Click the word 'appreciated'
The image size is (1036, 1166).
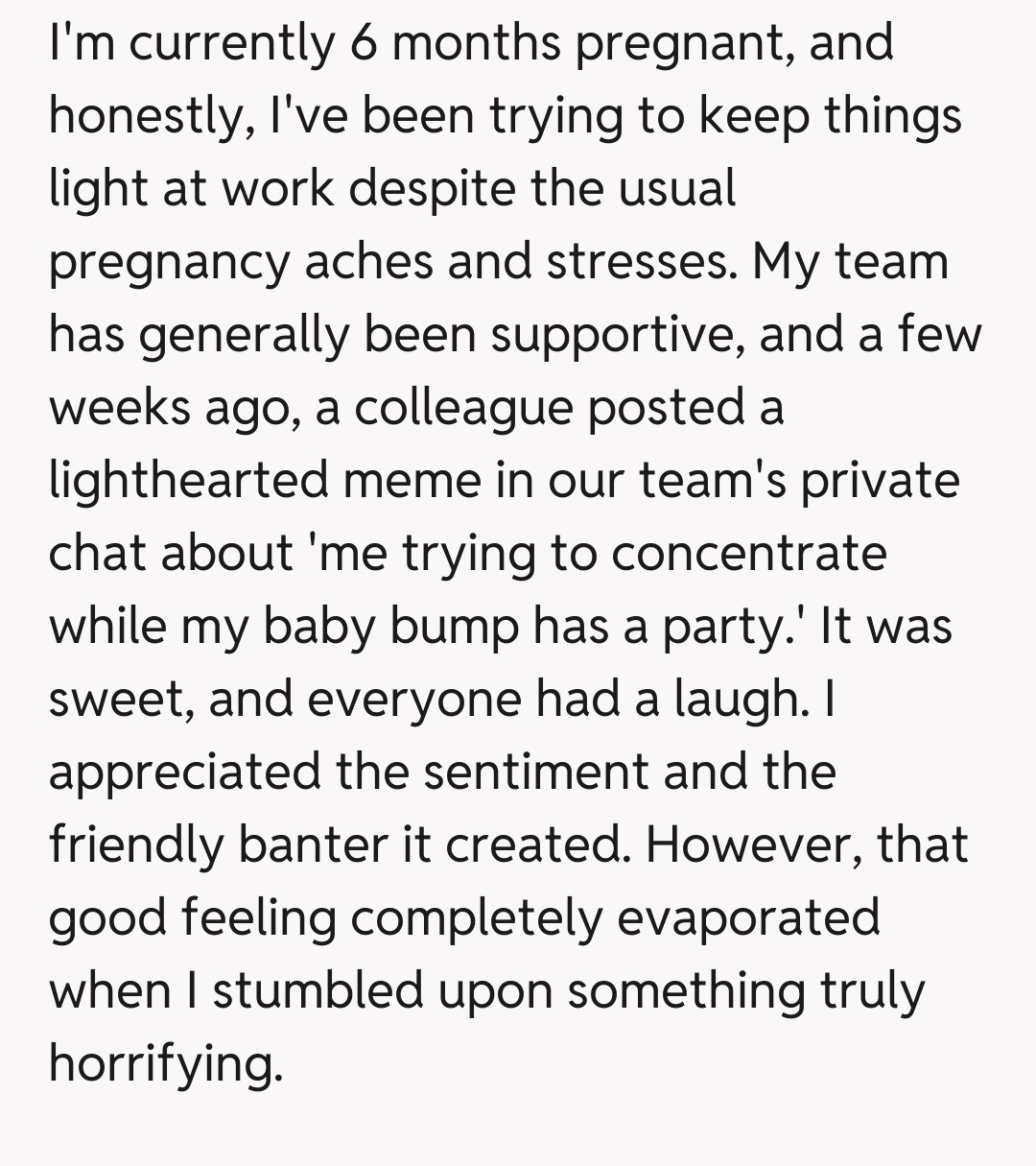(185, 773)
